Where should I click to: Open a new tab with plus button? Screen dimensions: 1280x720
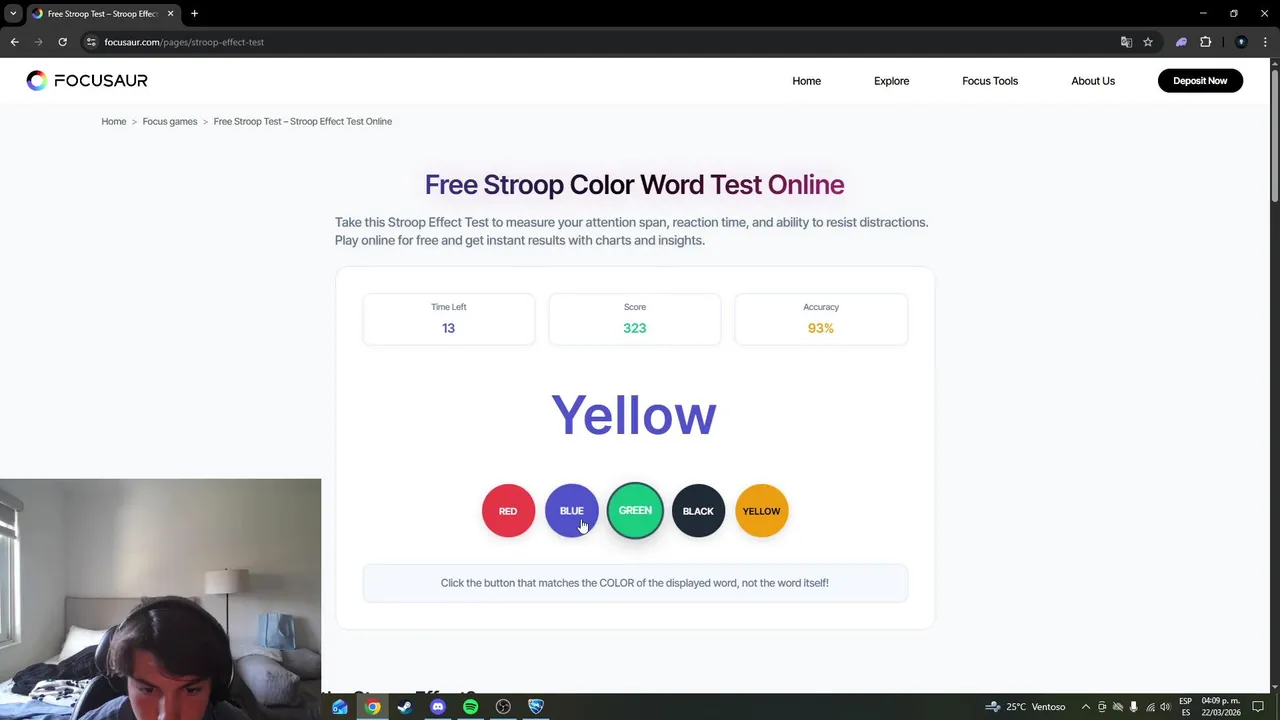click(x=194, y=14)
